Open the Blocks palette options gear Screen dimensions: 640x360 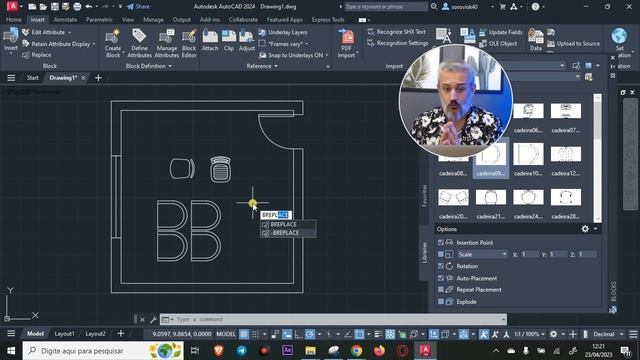click(585, 229)
